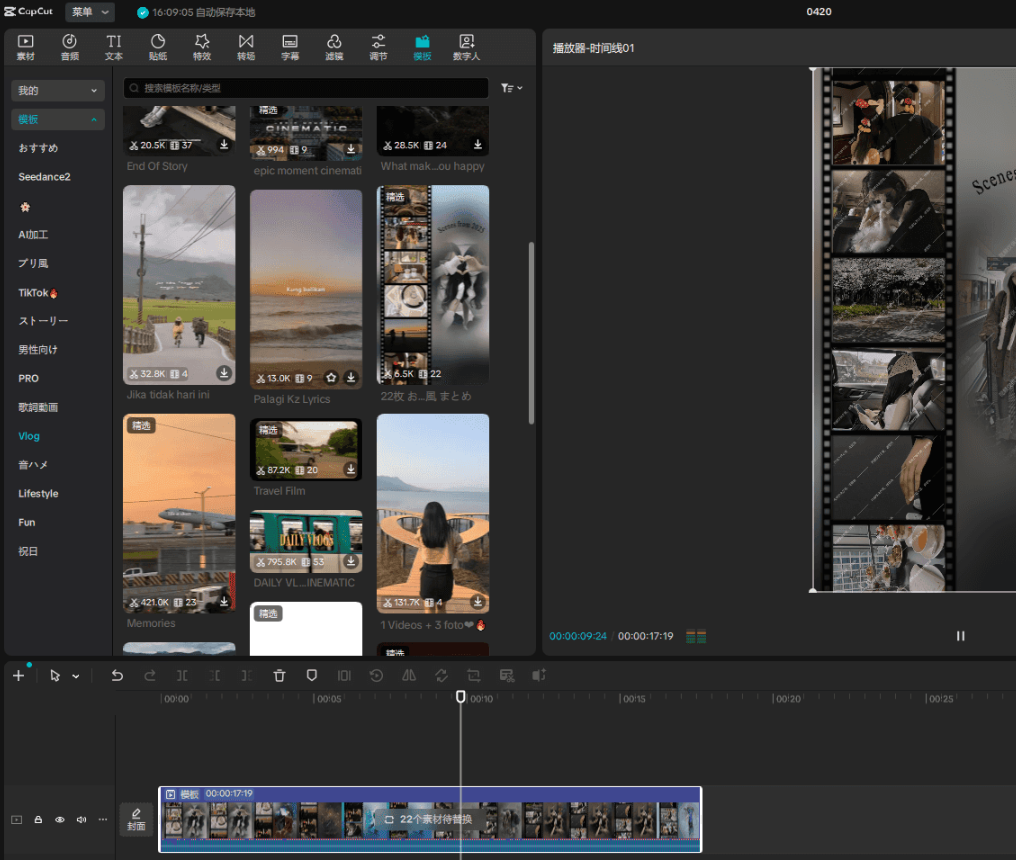Screen dimensions: 1016x860
Task: Favorite the Palagi Kz Lyrics template
Action: coord(331,377)
